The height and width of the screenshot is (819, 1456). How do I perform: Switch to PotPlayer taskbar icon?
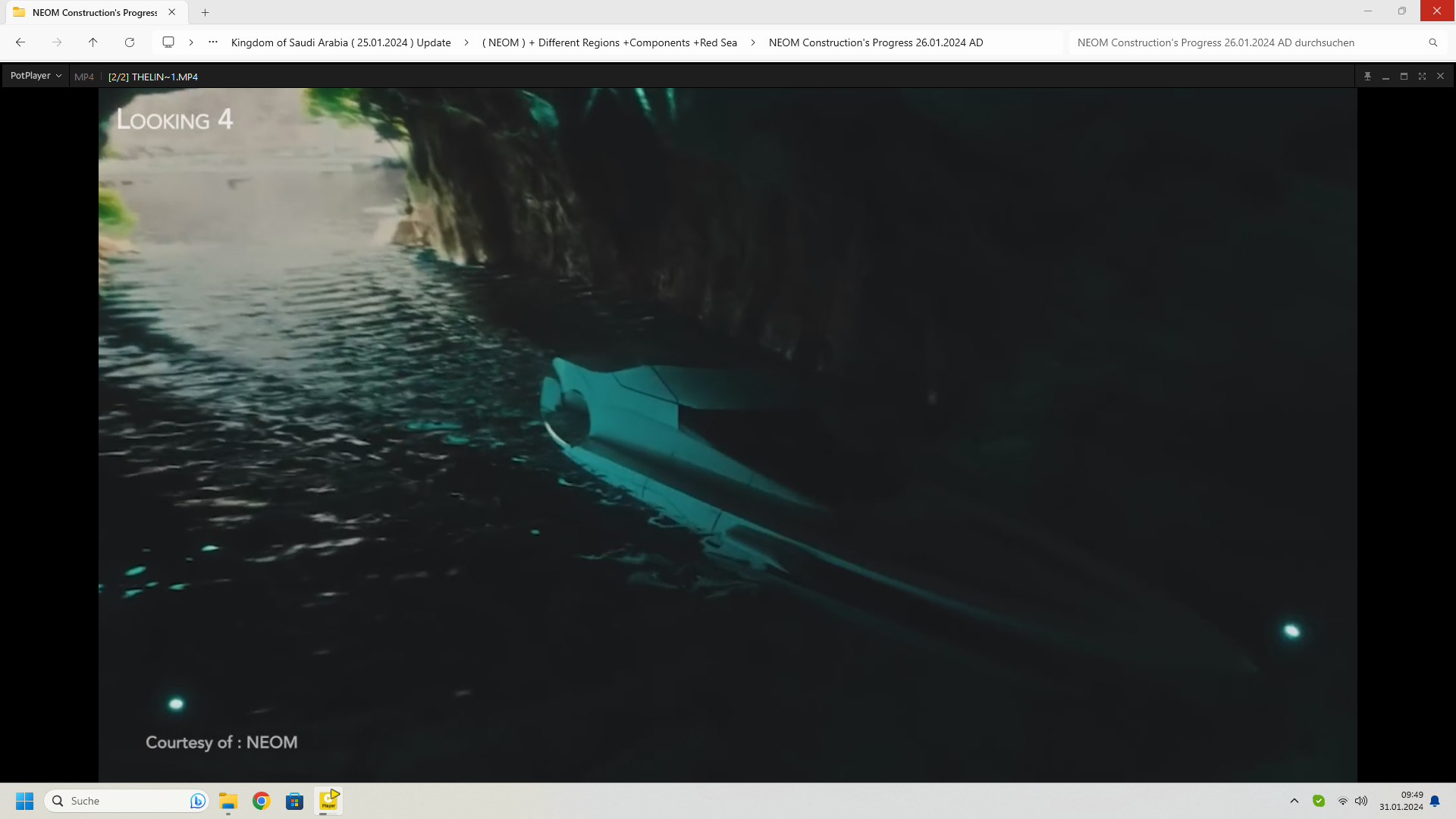point(328,801)
